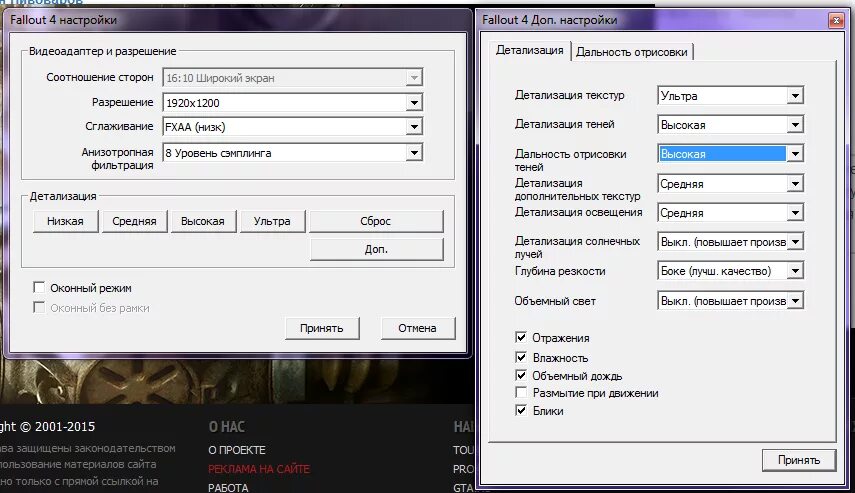This screenshot has height=493, width=855.
Task: Uncheck the Влажность checkbox
Action: click(x=521, y=357)
